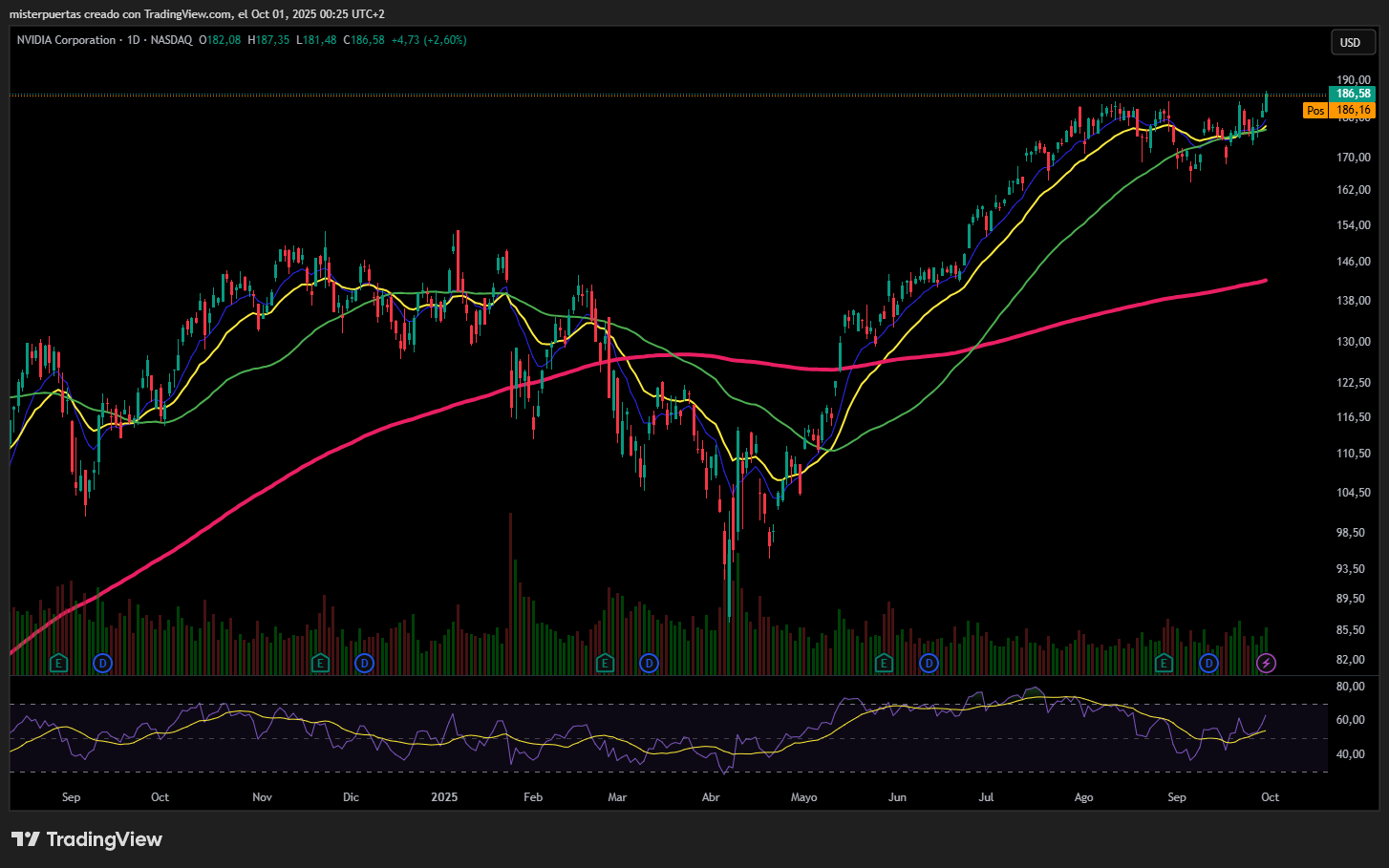1389x868 pixels.
Task: Click the 146,00 price axis label
Action: (x=1354, y=262)
